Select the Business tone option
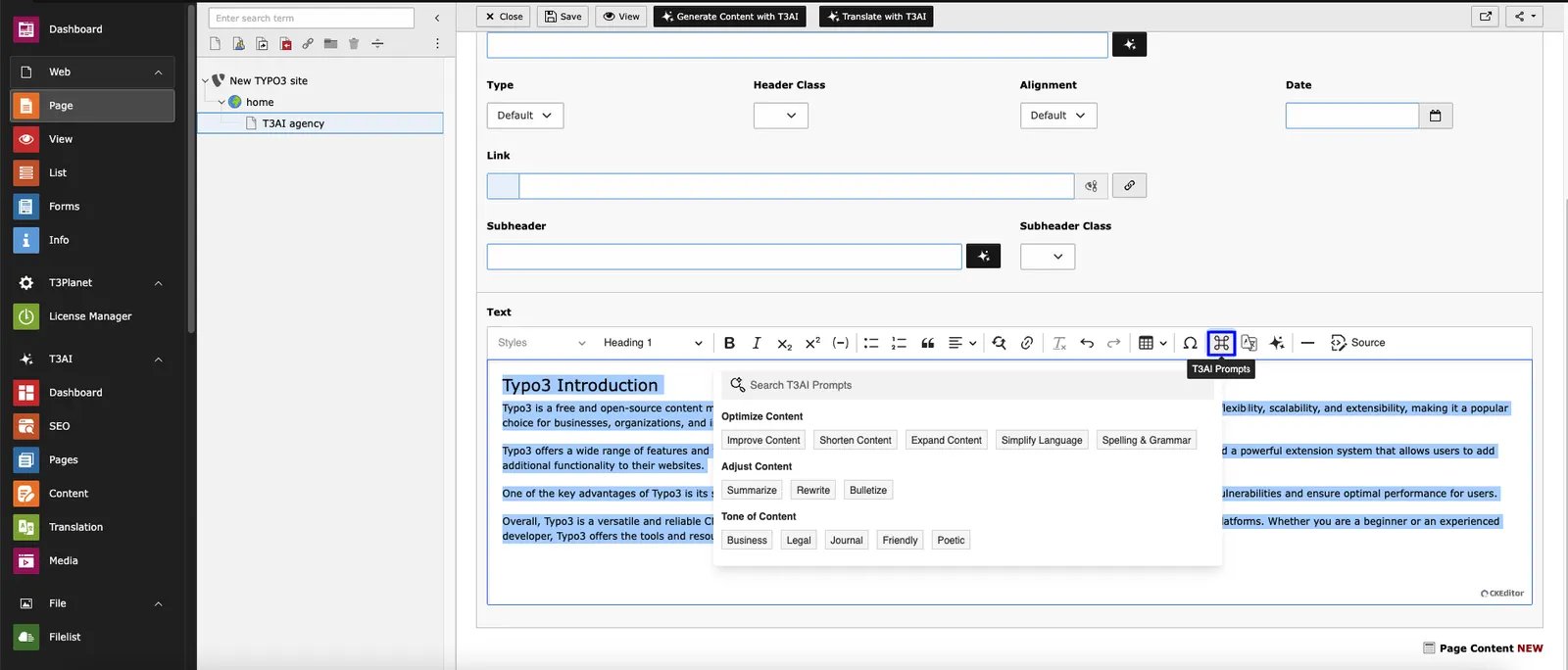This screenshot has height=670, width=1568. coord(747,540)
